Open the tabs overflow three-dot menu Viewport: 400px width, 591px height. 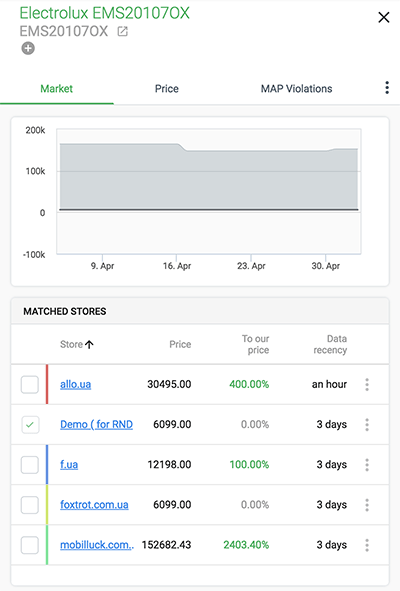point(387,87)
